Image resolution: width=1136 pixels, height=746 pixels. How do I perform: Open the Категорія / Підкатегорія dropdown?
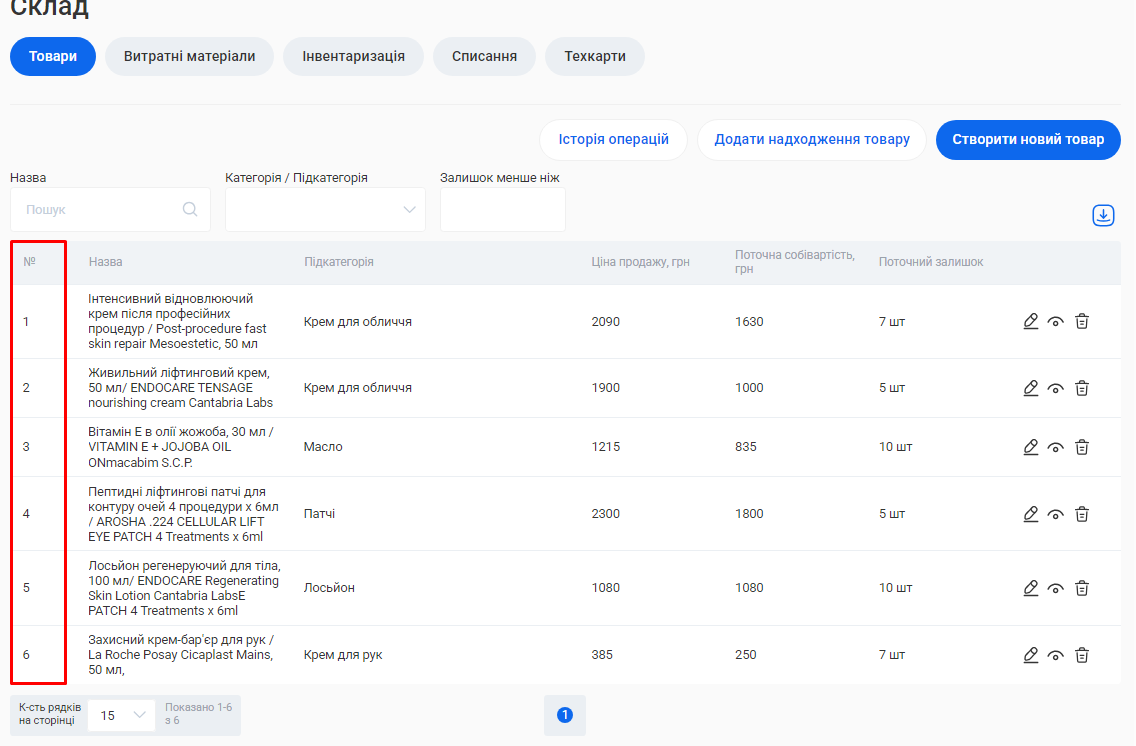point(325,210)
